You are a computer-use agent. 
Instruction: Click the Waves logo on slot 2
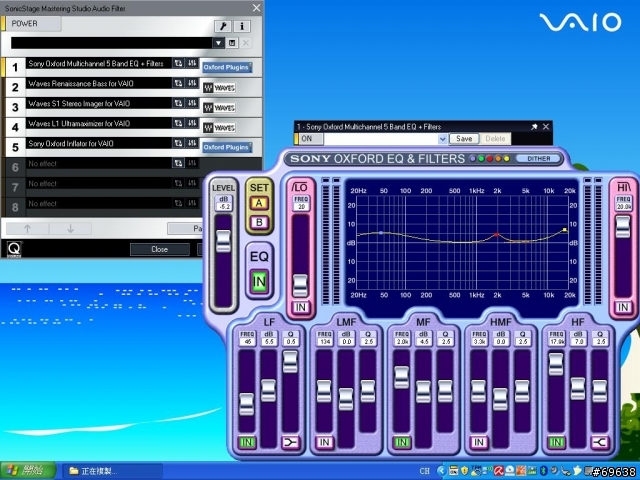(219, 88)
